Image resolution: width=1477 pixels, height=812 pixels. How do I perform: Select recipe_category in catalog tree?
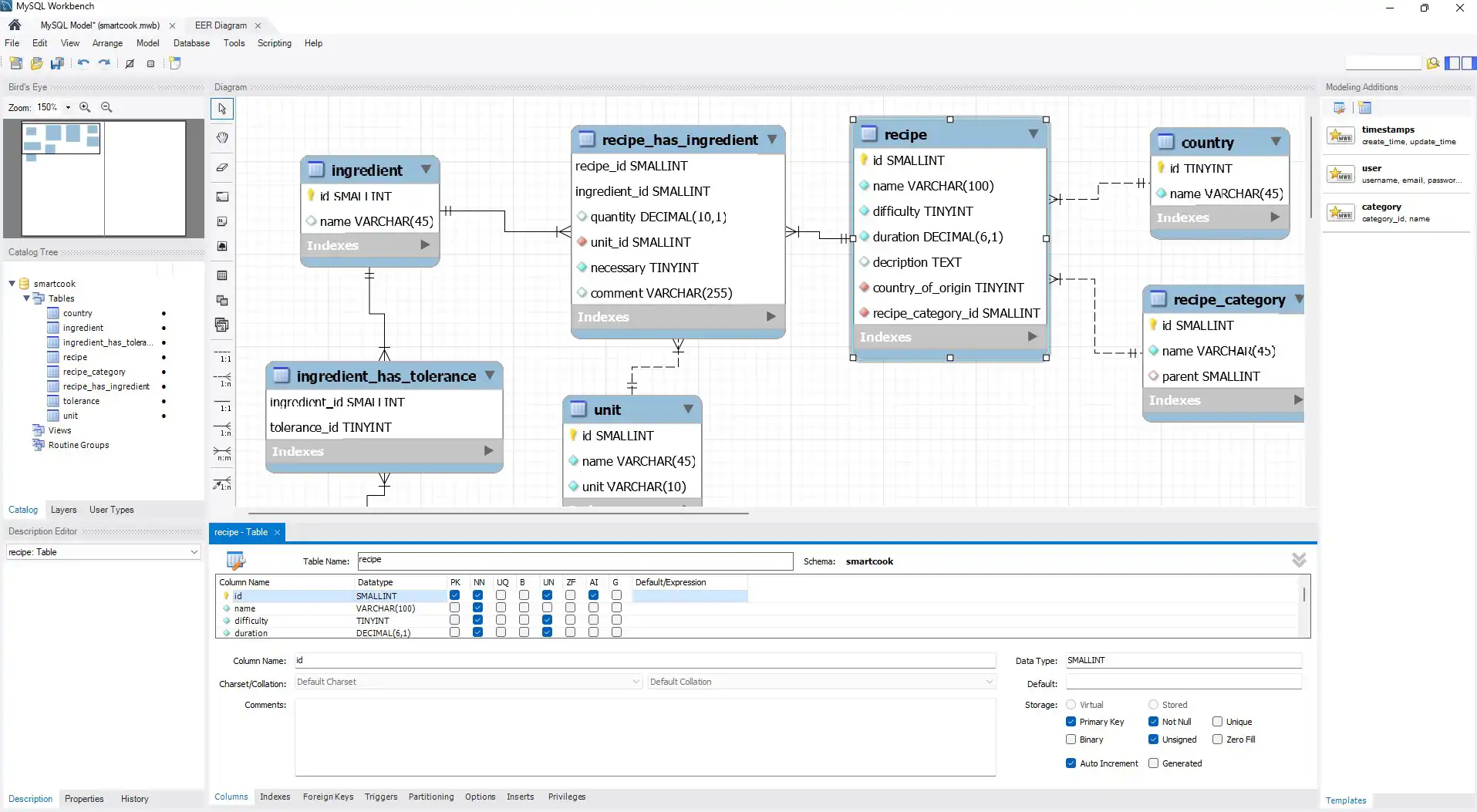[93, 372]
